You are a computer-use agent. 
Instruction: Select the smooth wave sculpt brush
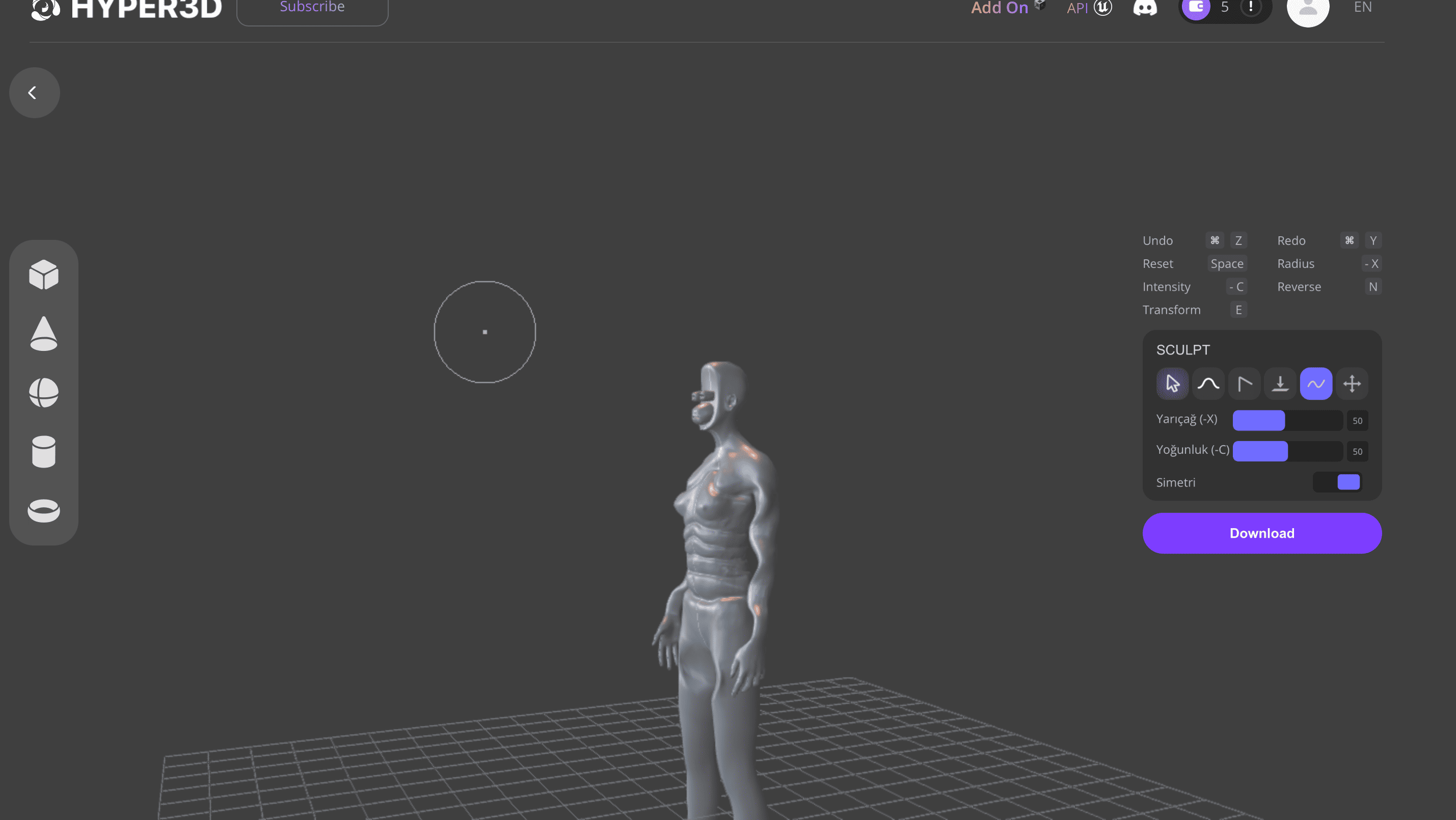[x=1316, y=384]
